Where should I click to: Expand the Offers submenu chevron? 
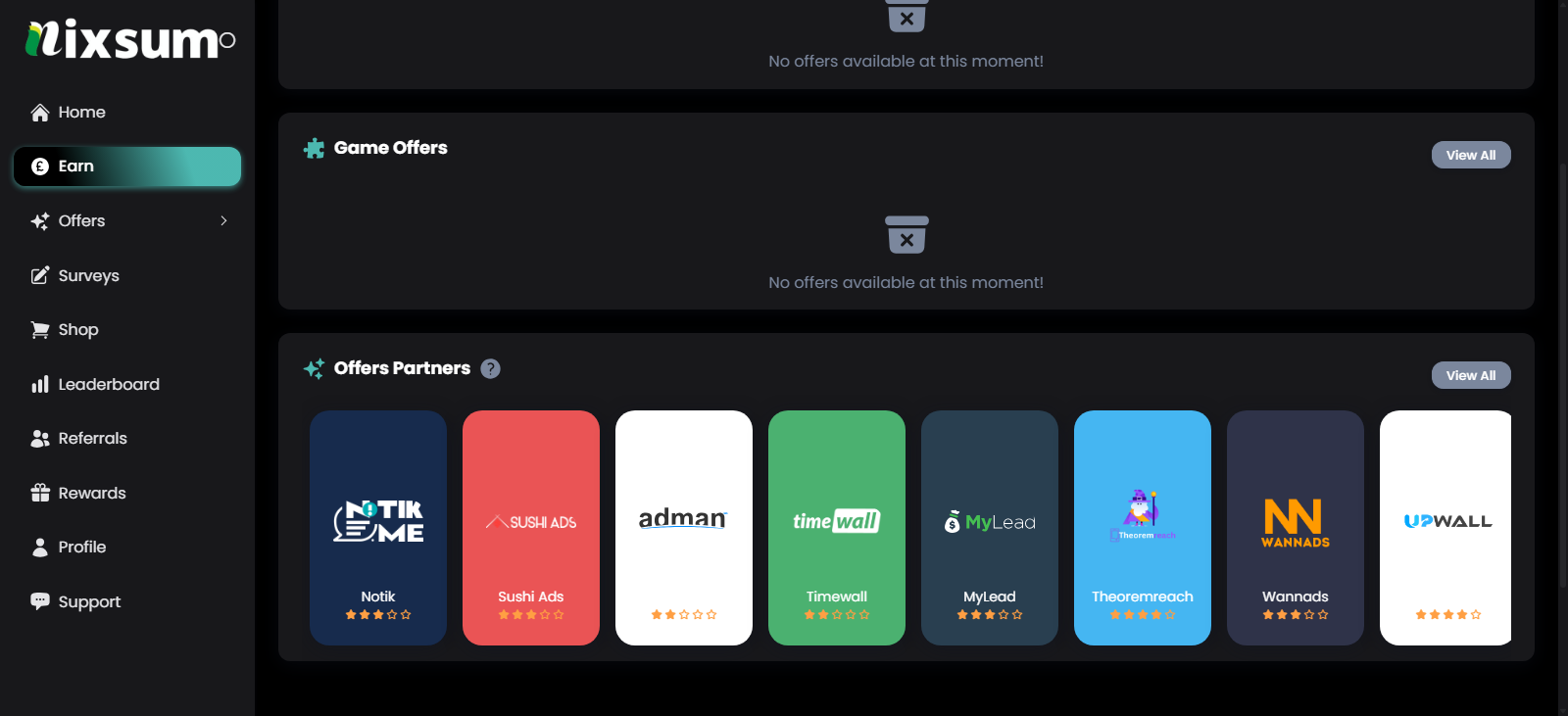click(x=223, y=221)
